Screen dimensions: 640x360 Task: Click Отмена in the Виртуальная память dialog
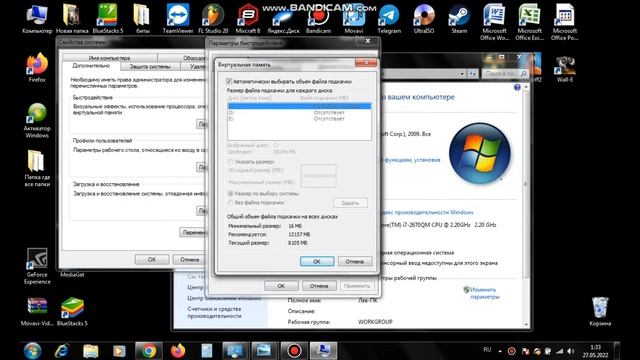coord(354,261)
